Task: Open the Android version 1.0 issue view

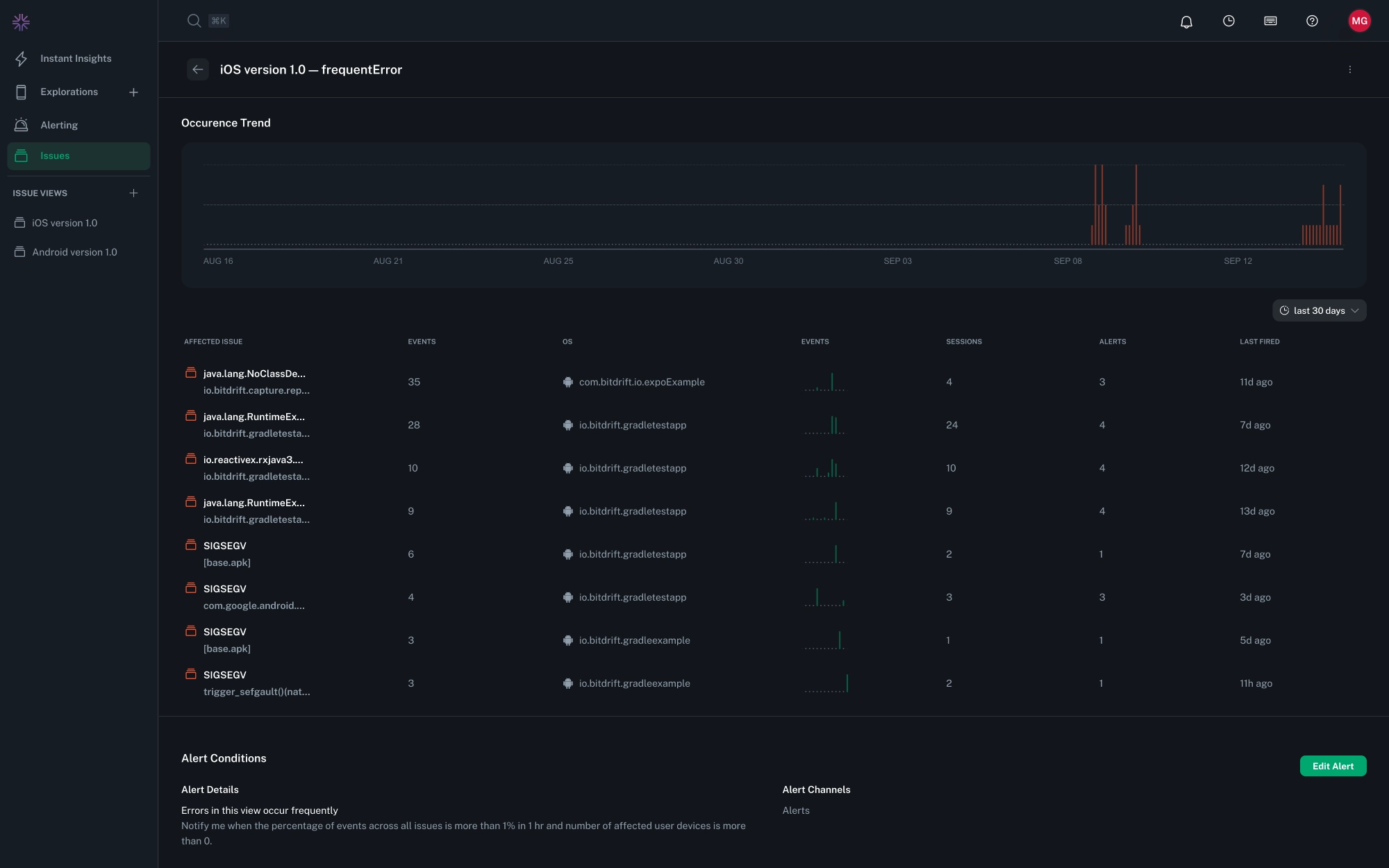Action: coord(74,252)
